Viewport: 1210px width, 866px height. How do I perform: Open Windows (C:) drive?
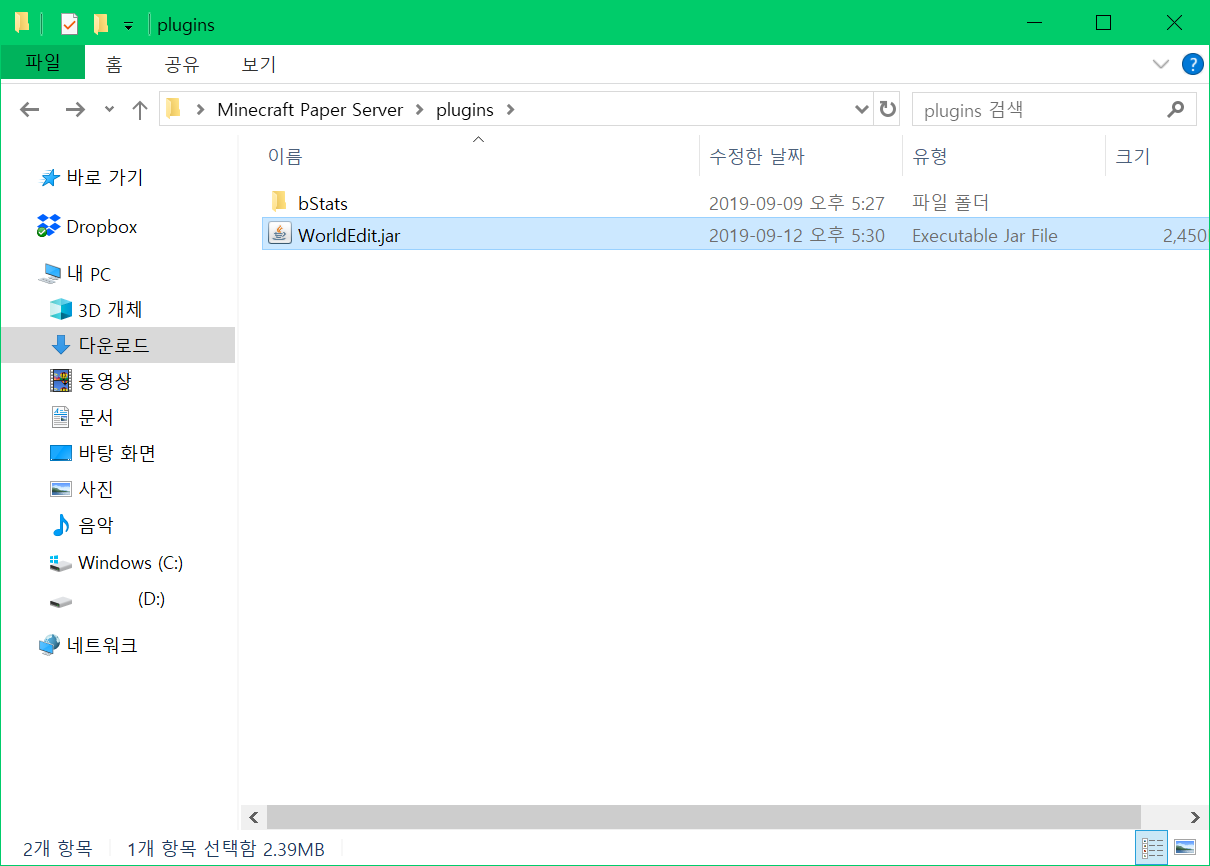130,563
